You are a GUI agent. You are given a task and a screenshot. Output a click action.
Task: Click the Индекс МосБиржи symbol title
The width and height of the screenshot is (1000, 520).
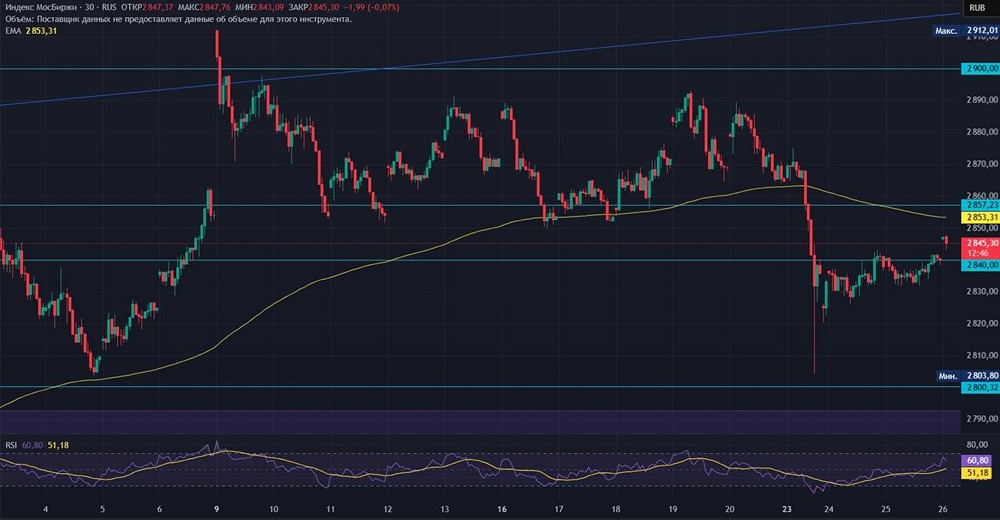coord(40,8)
